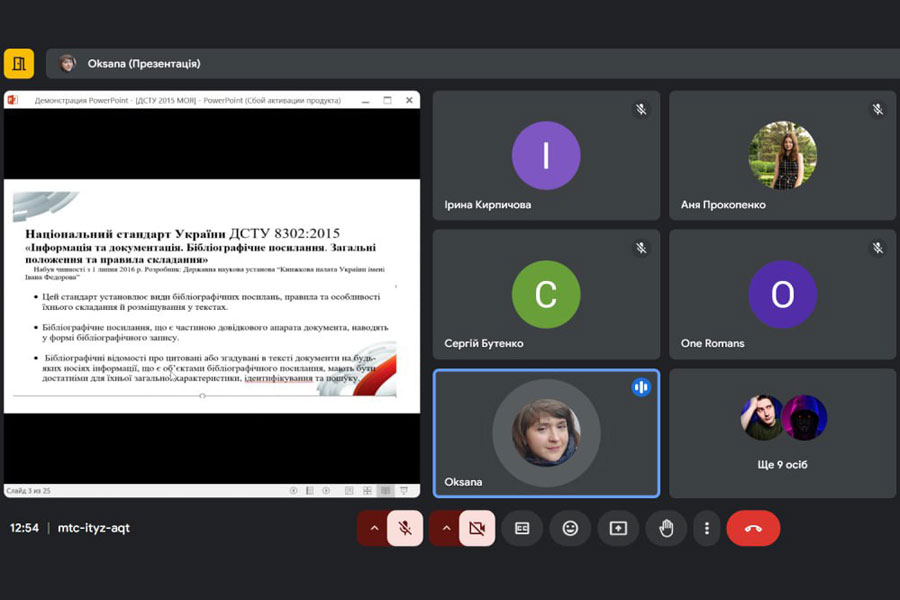
Task: Open the 'Ще 9 осіб' participants tile
Action: pos(783,433)
